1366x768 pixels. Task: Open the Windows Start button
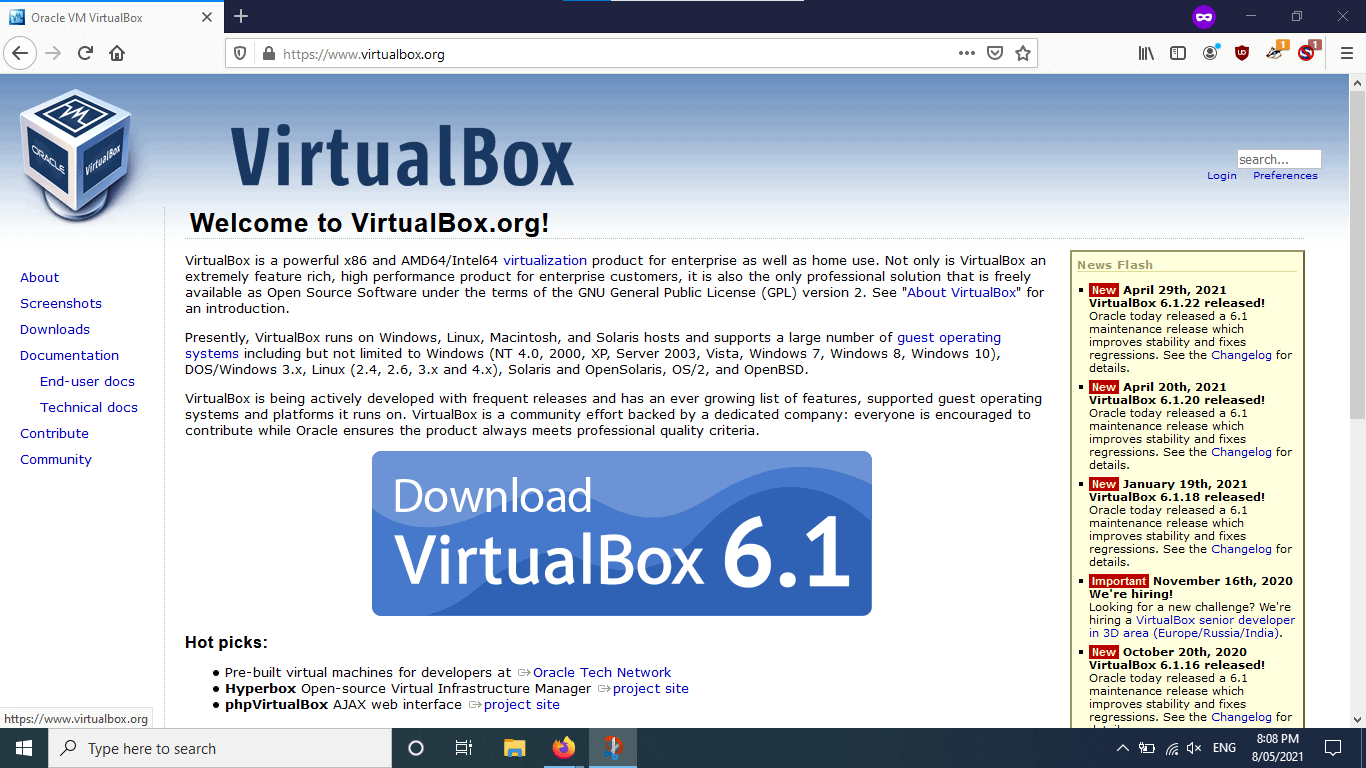(x=24, y=748)
